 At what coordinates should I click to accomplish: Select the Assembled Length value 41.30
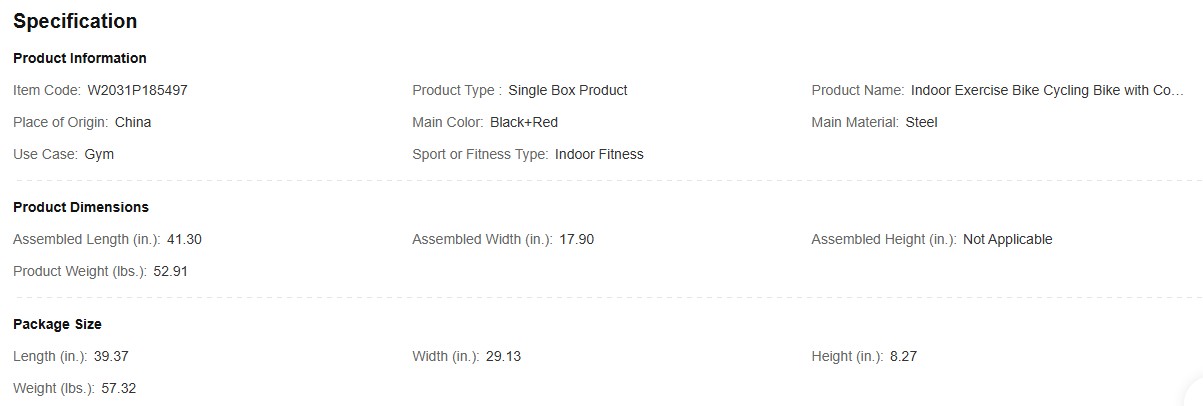click(x=184, y=239)
